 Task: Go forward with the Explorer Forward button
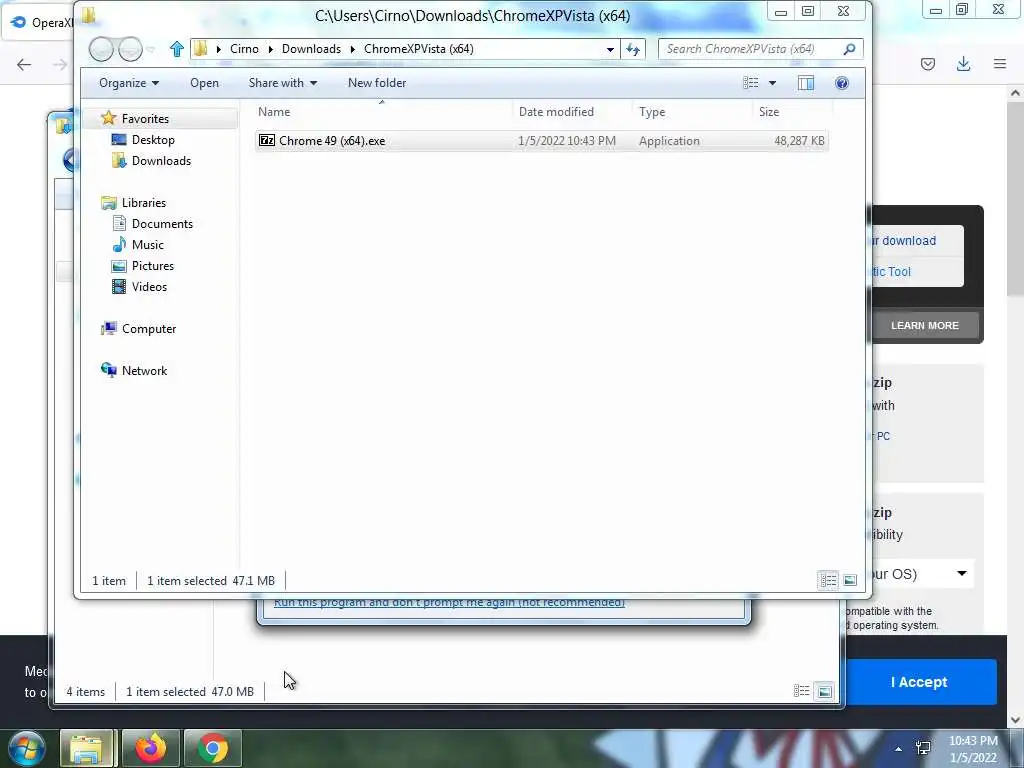[x=130, y=49]
